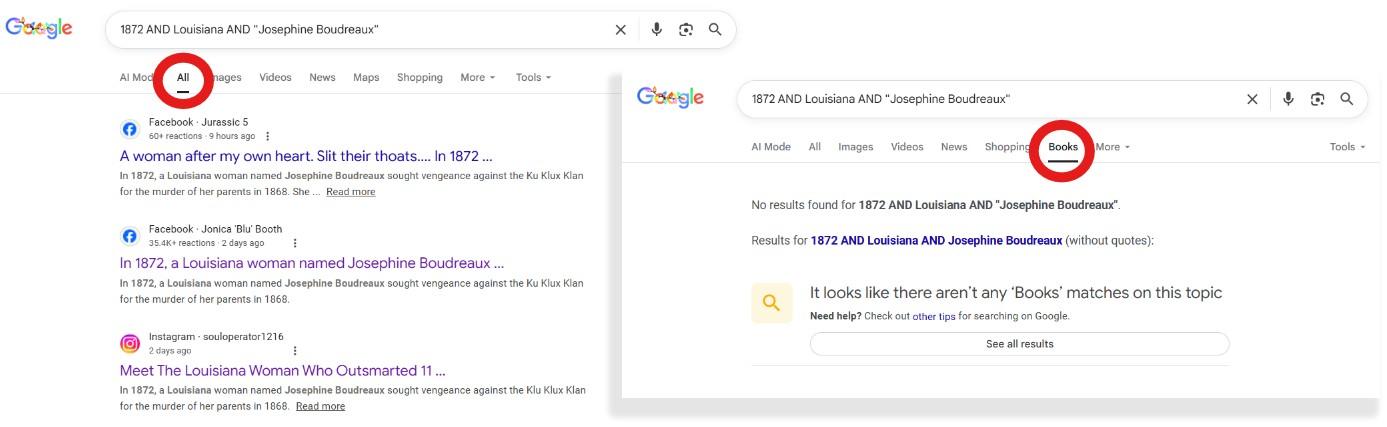This screenshot has width=1387, height=427.
Task: Click the Google Lens camera icon in right search bar
Action: 1317,99
